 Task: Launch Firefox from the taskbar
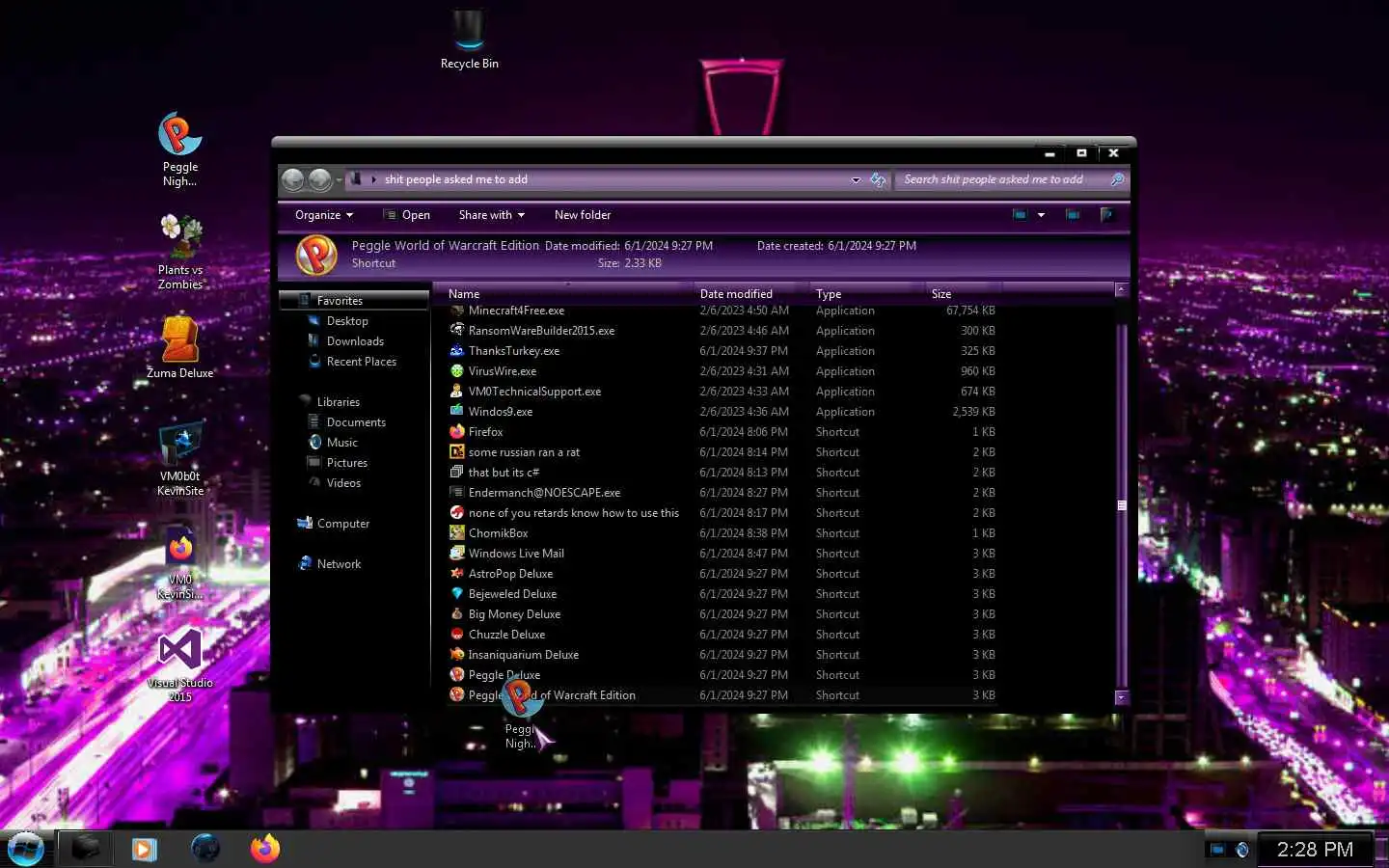[265, 849]
